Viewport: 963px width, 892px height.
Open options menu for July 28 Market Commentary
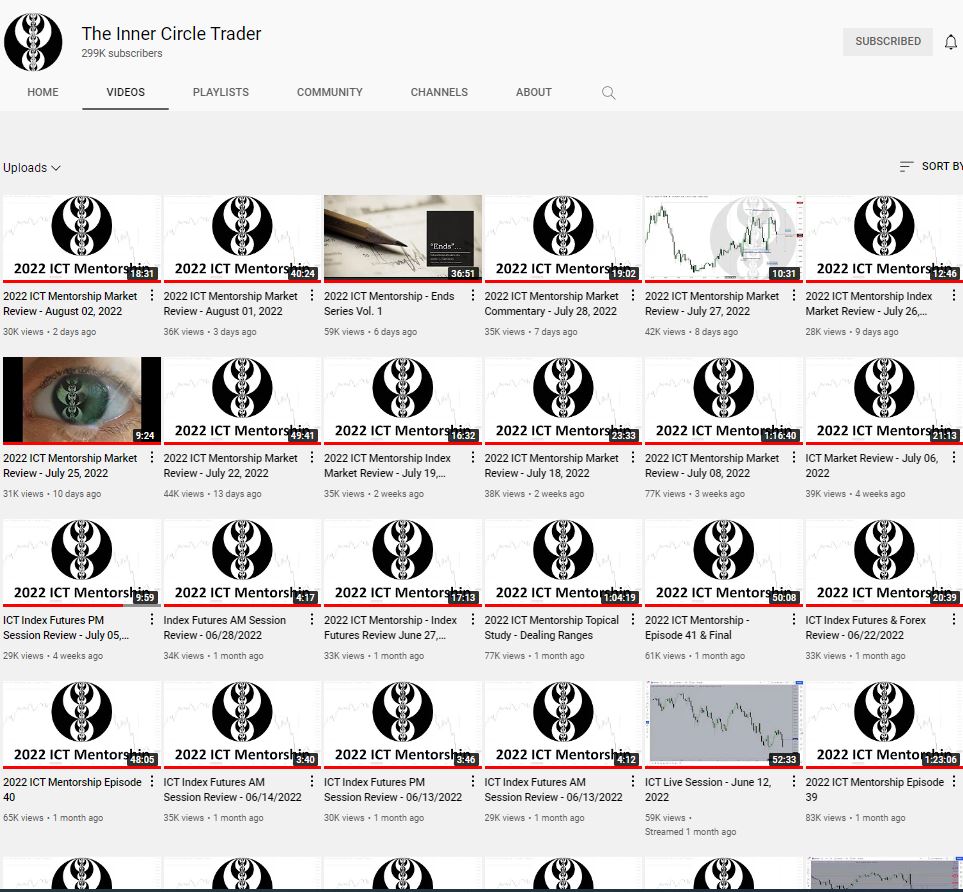[x=633, y=295]
